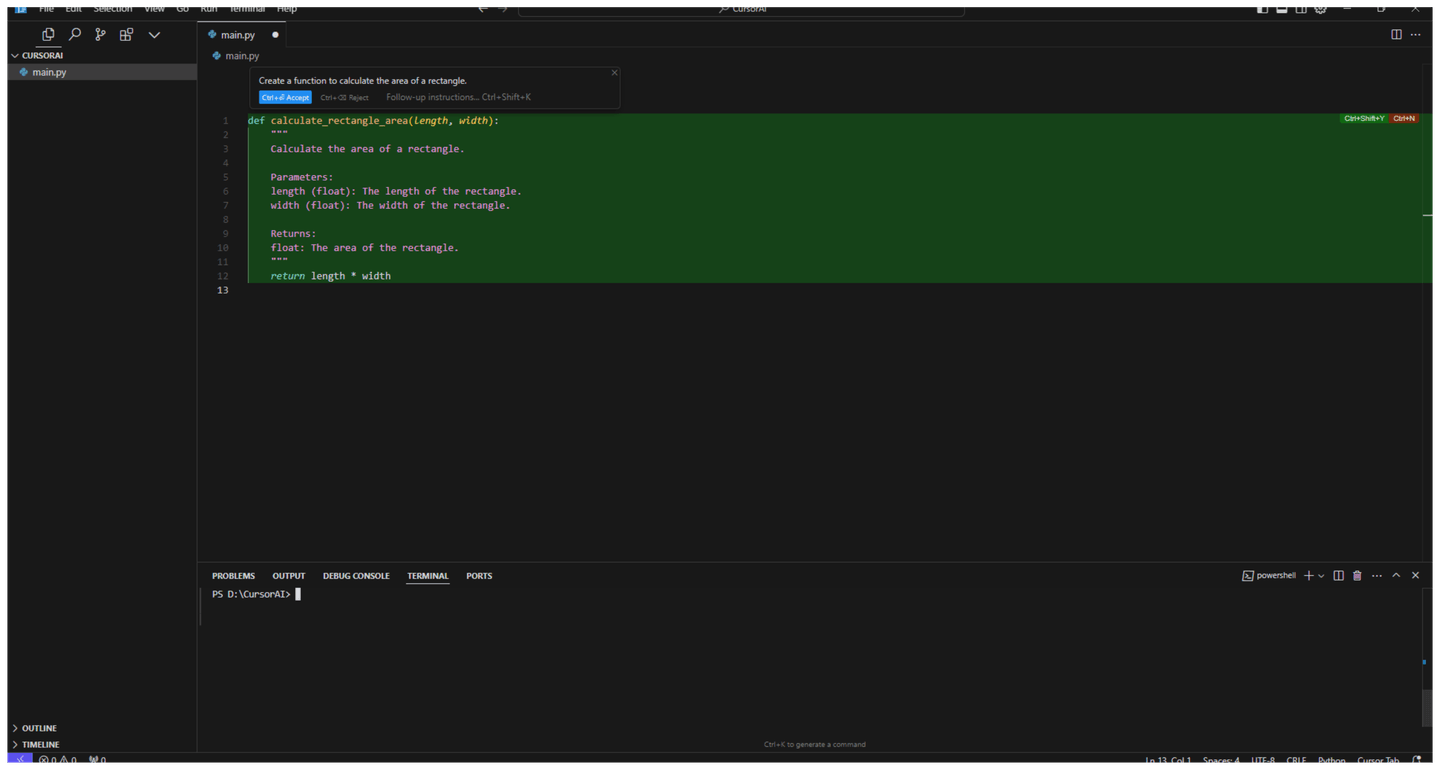Viewport: 1440px width, 770px height.
Task: Select language mode Python in status bar
Action: [1331, 762]
